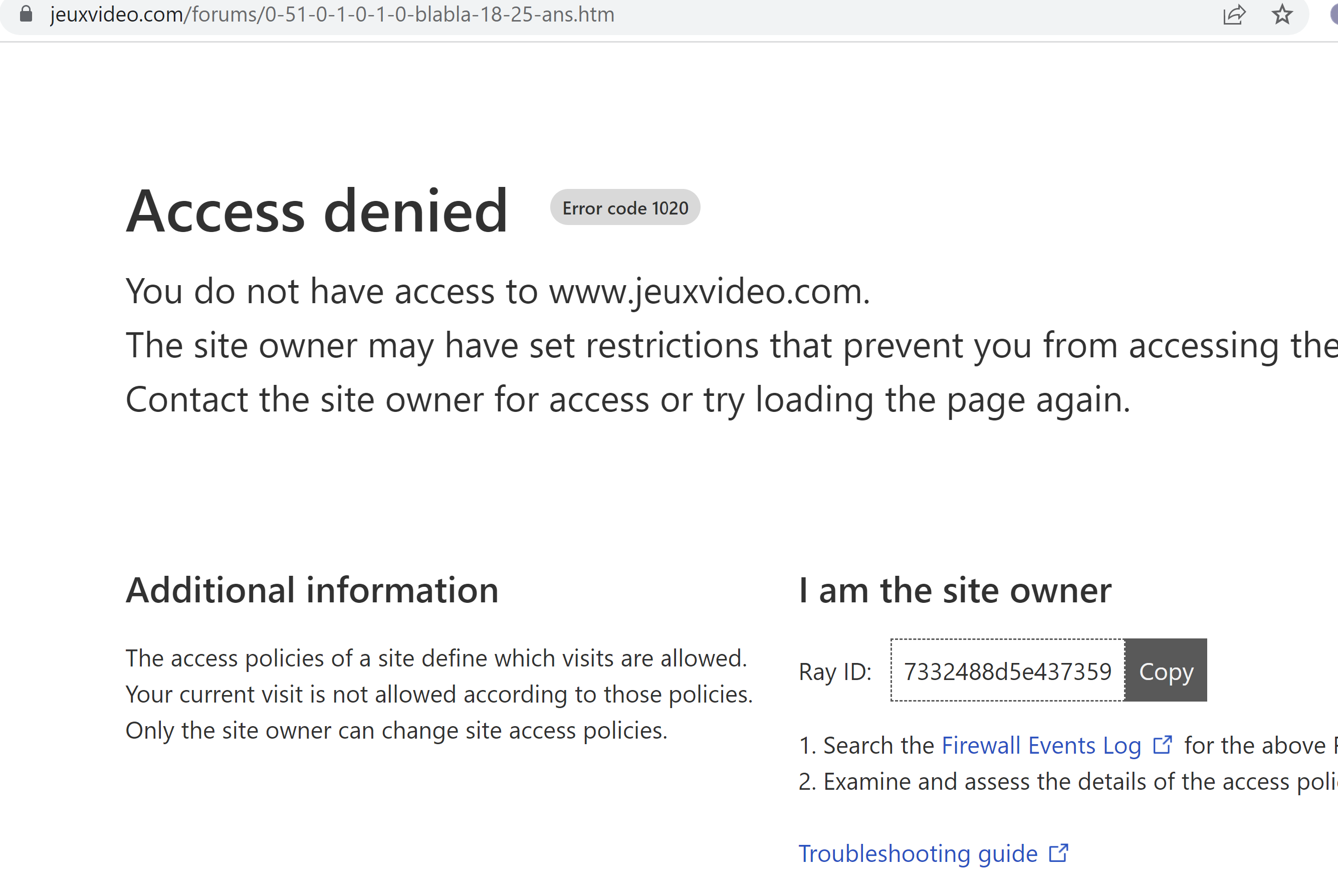Click the Additional information heading

click(x=312, y=590)
